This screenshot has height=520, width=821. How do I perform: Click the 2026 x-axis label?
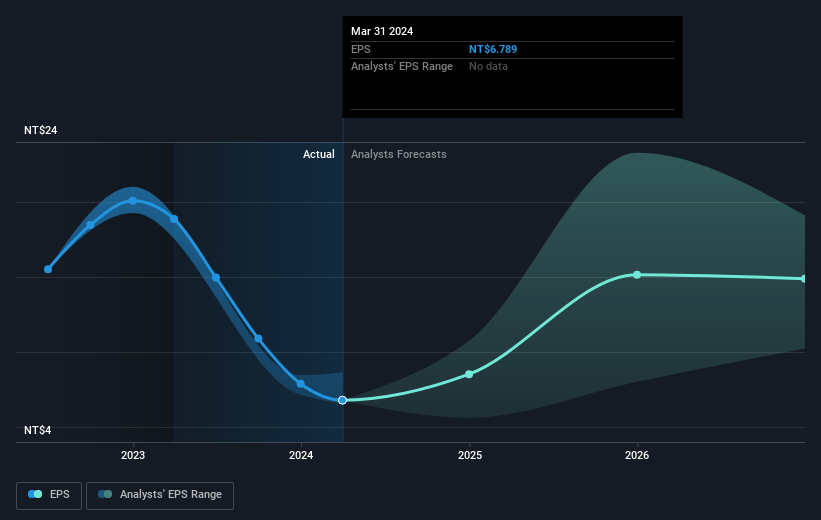[637, 455]
